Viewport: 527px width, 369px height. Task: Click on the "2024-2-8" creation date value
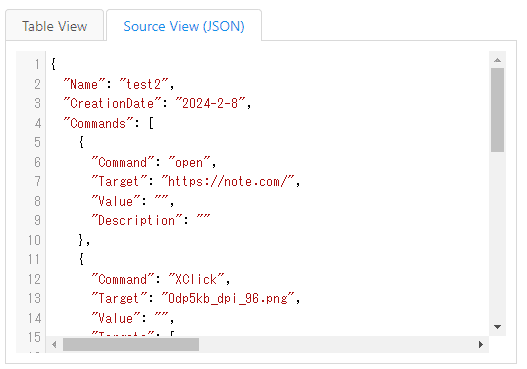click(x=210, y=103)
